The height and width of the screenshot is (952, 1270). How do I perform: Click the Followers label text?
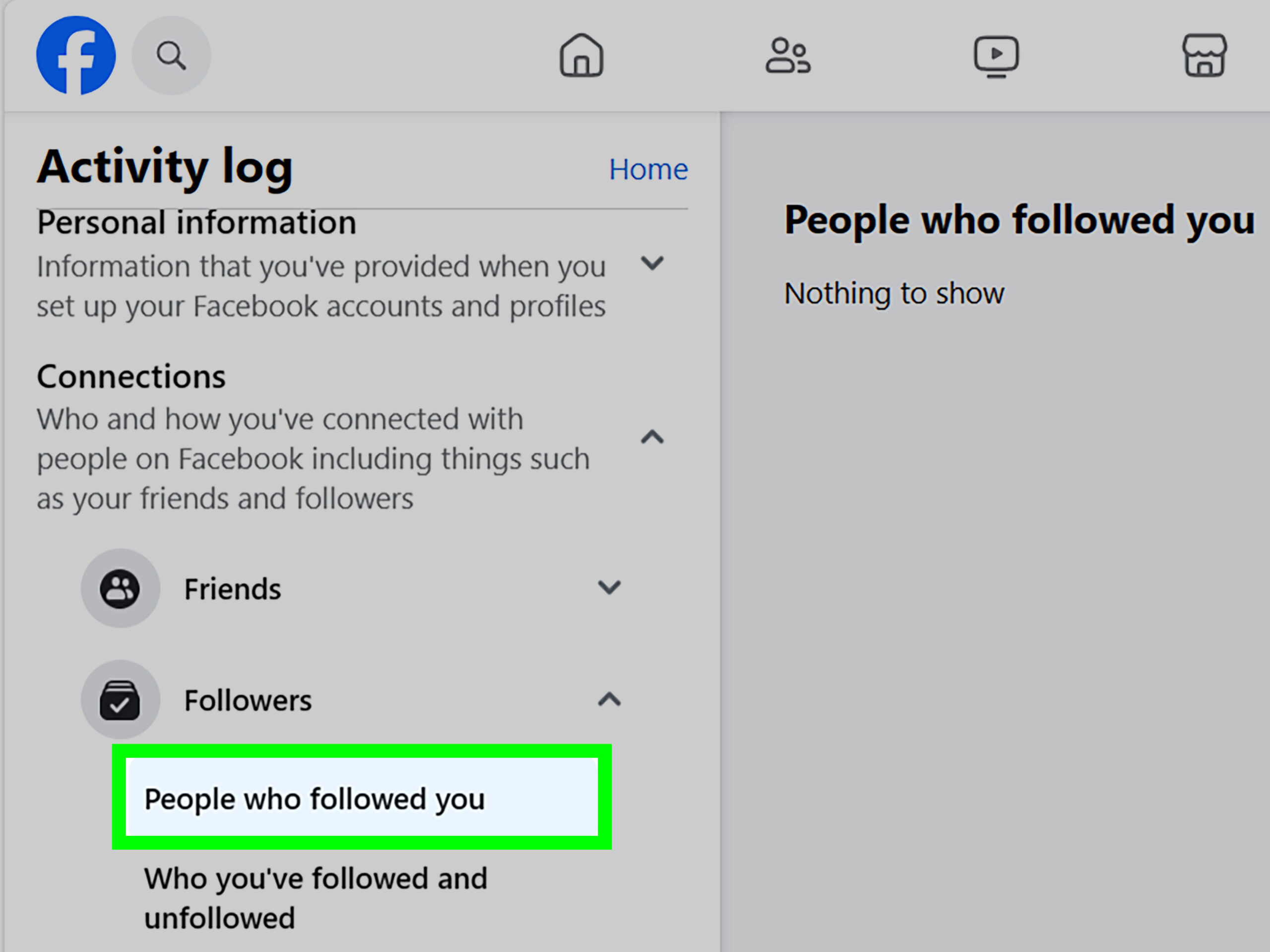[x=248, y=699]
